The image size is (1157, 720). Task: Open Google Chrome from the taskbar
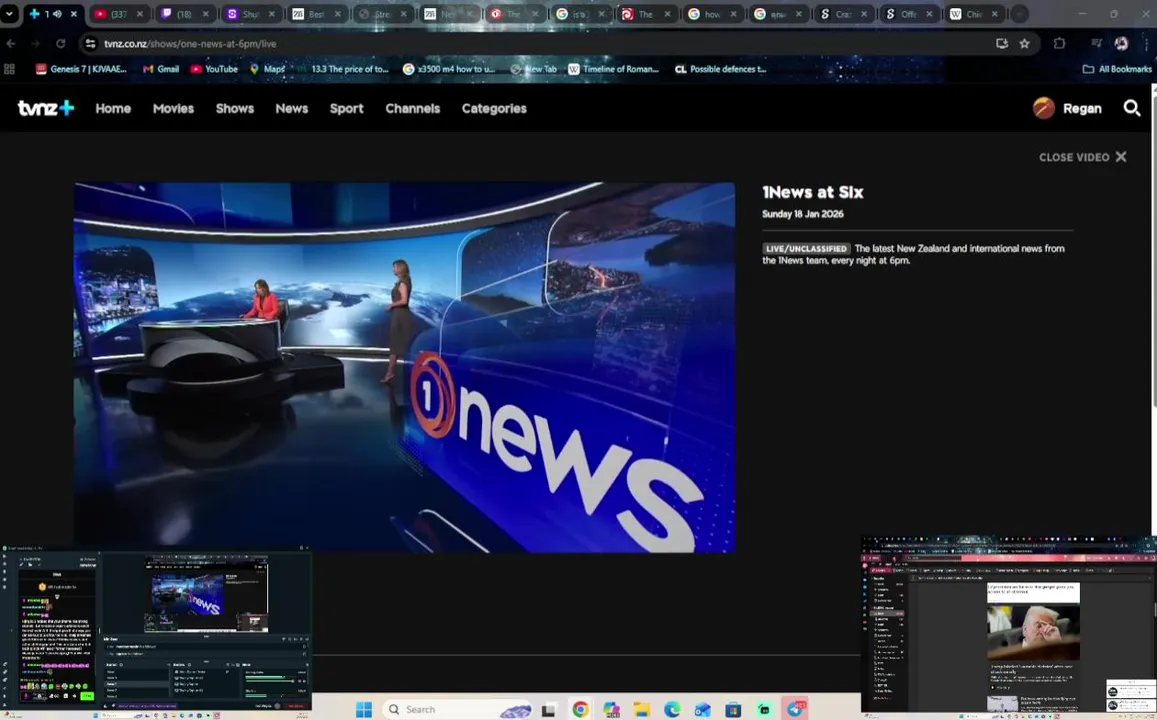coord(581,709)
